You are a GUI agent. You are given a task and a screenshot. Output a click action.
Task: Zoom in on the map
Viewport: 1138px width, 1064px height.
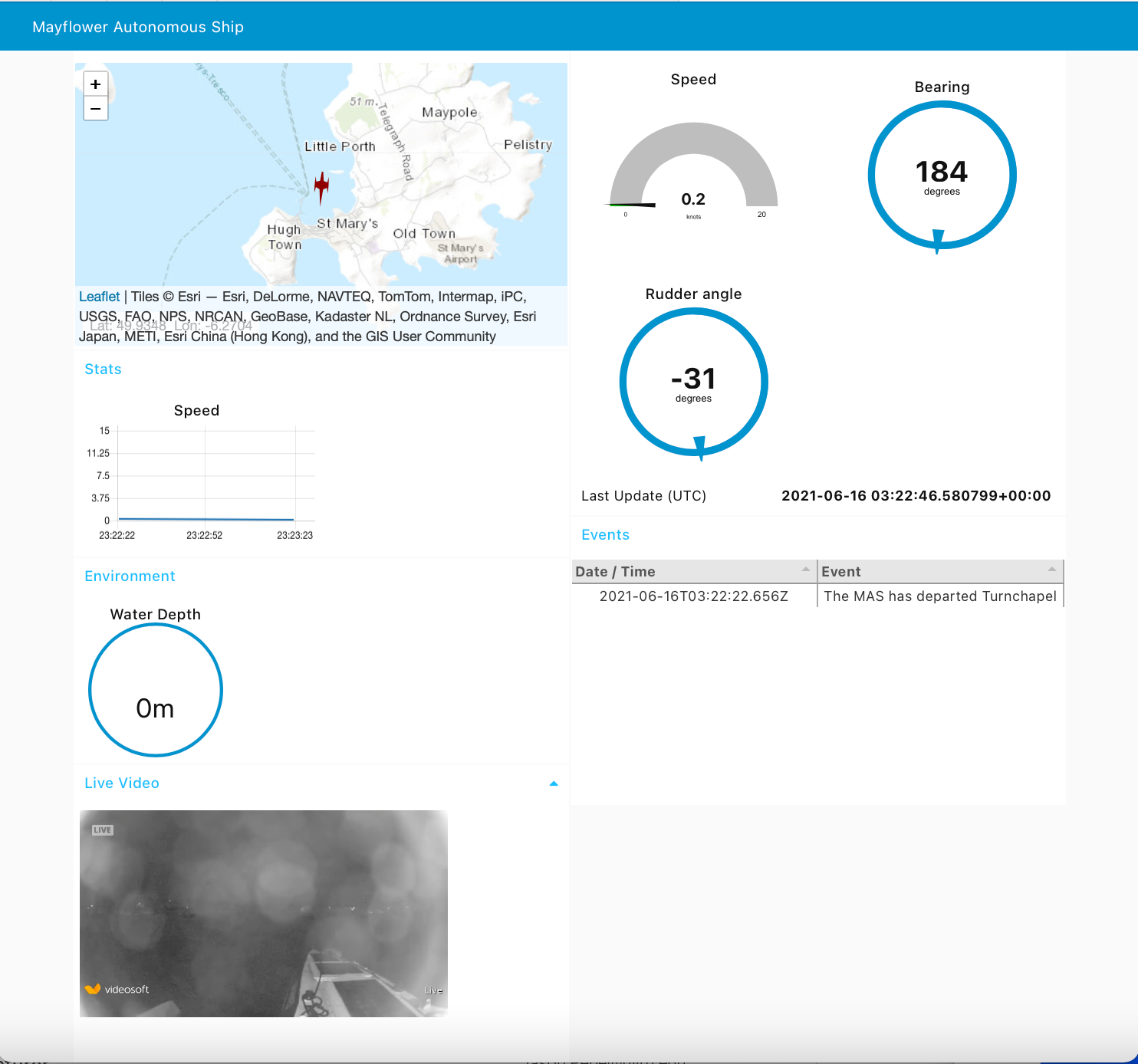[96, 84]
